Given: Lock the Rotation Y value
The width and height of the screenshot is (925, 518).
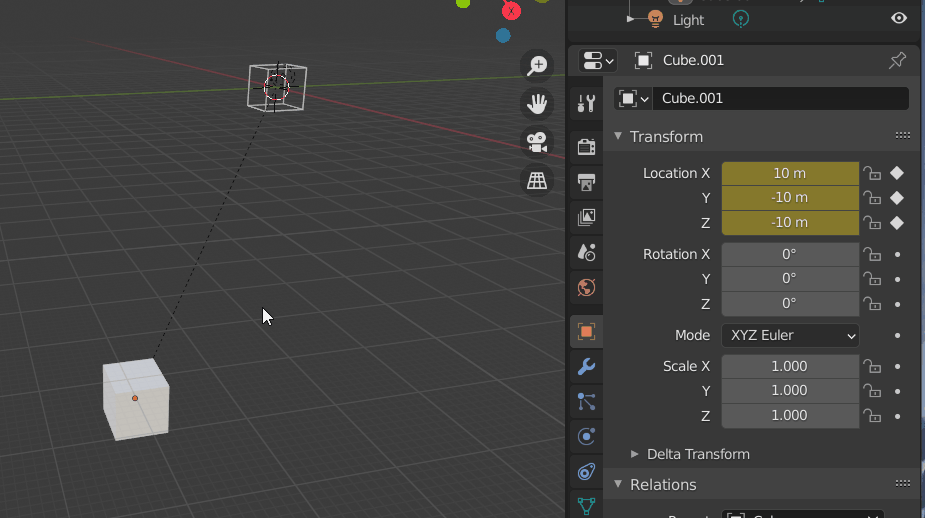Looking at the screenshot, I should coord(872,279).
